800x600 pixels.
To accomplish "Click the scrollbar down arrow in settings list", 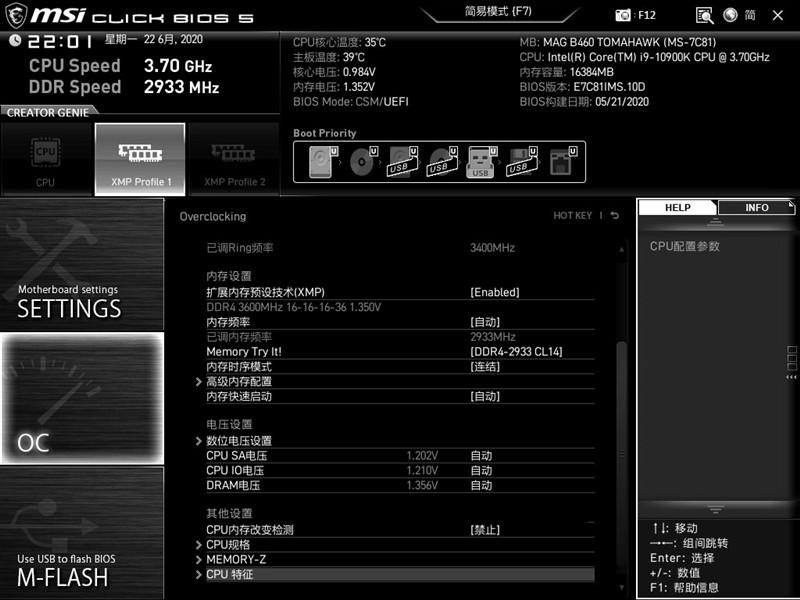I will coord(621,588).
